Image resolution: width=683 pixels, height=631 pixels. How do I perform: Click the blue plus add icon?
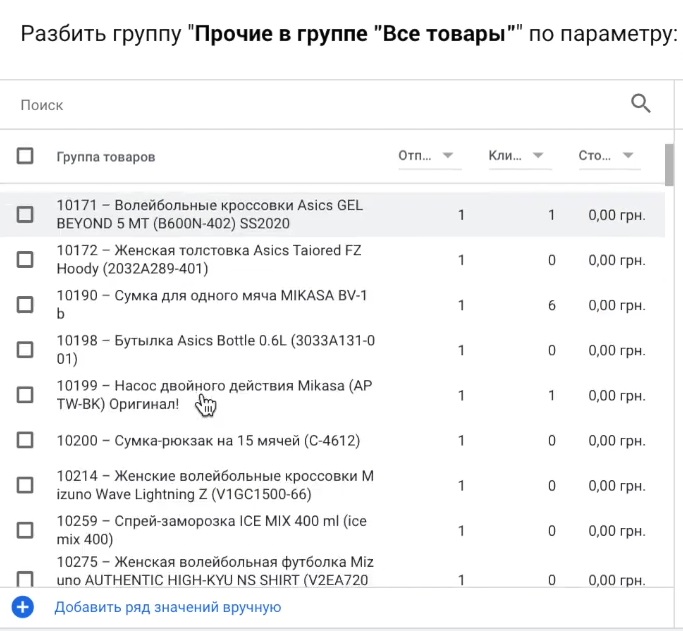23,607
